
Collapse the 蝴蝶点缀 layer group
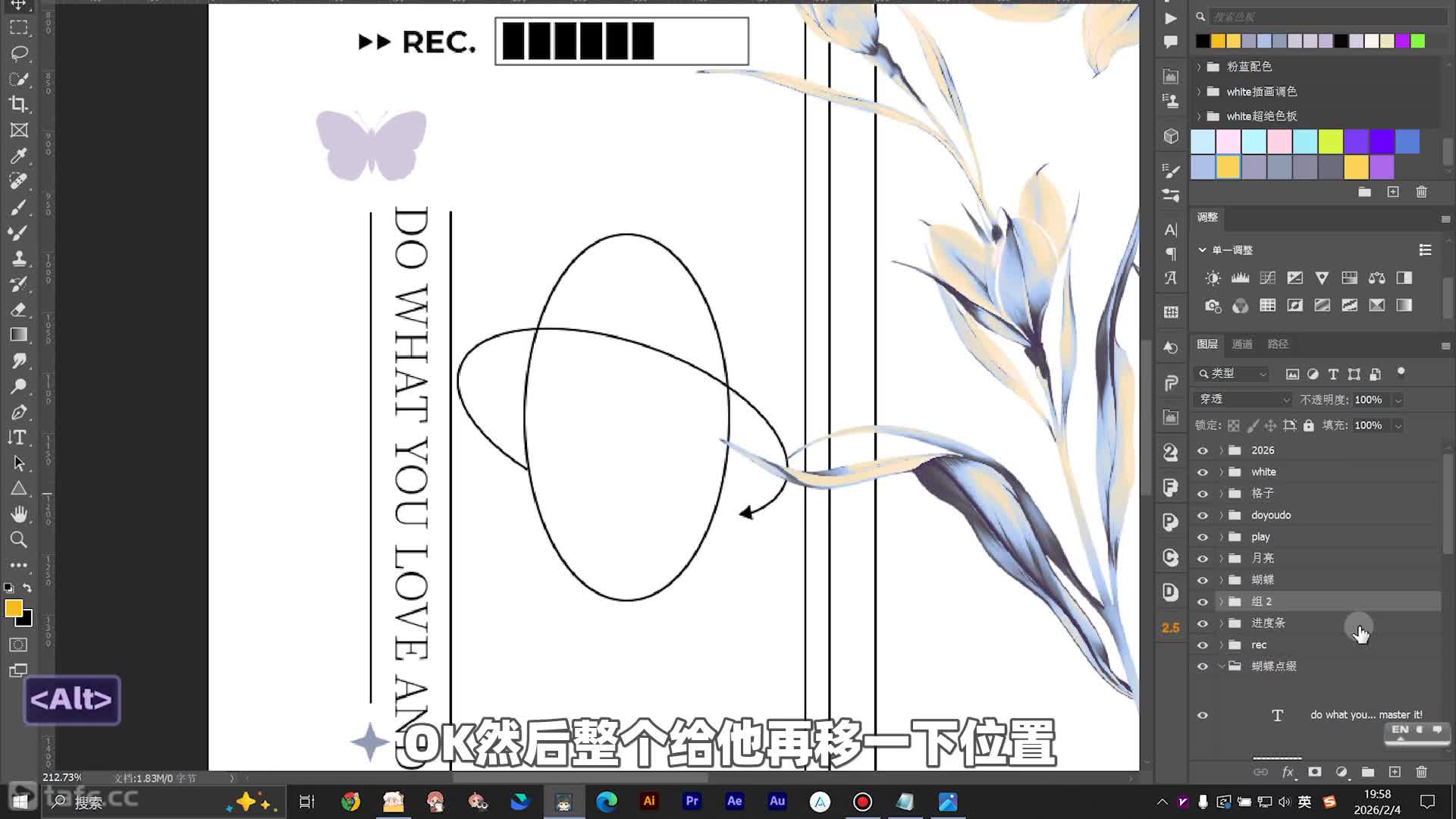(1221, 667)
